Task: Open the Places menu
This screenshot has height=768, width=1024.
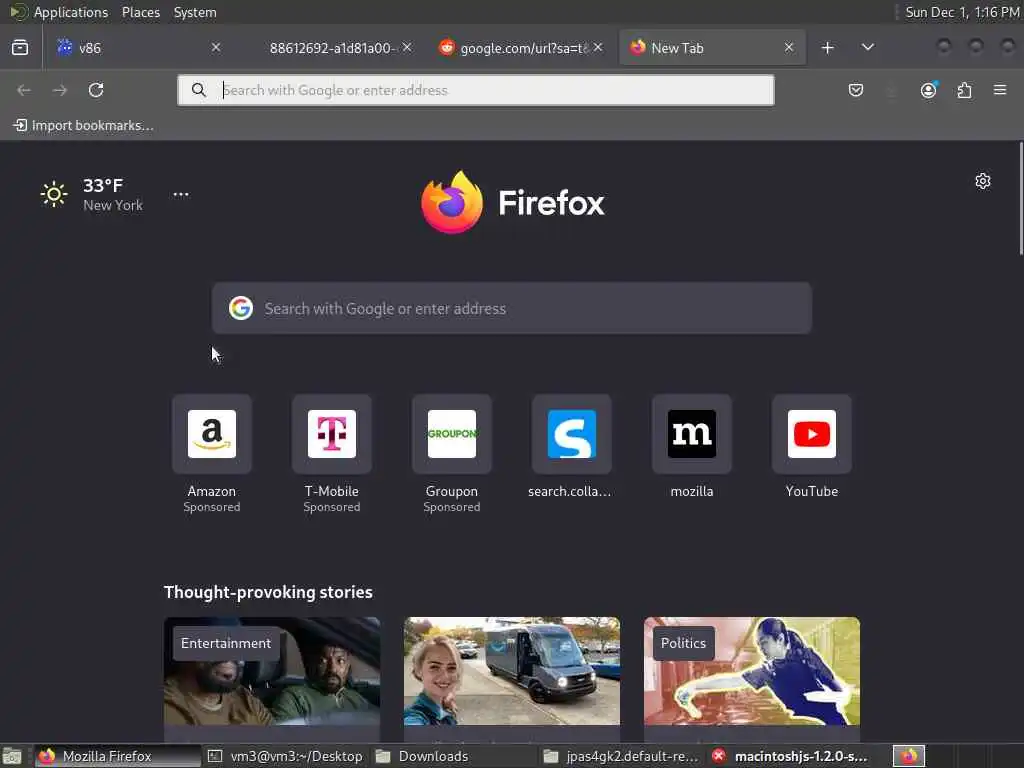Action: point(141,12)
